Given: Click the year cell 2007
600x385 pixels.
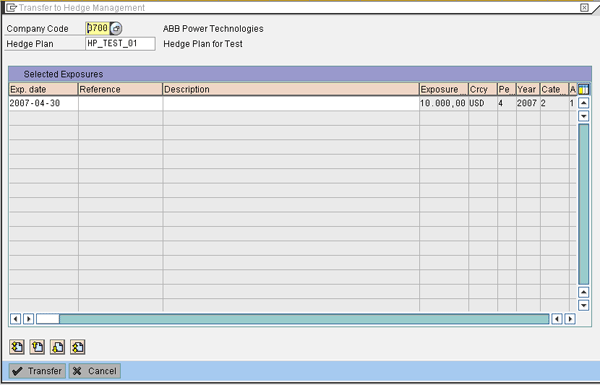Looking at the screenshot, I should 528,103.
